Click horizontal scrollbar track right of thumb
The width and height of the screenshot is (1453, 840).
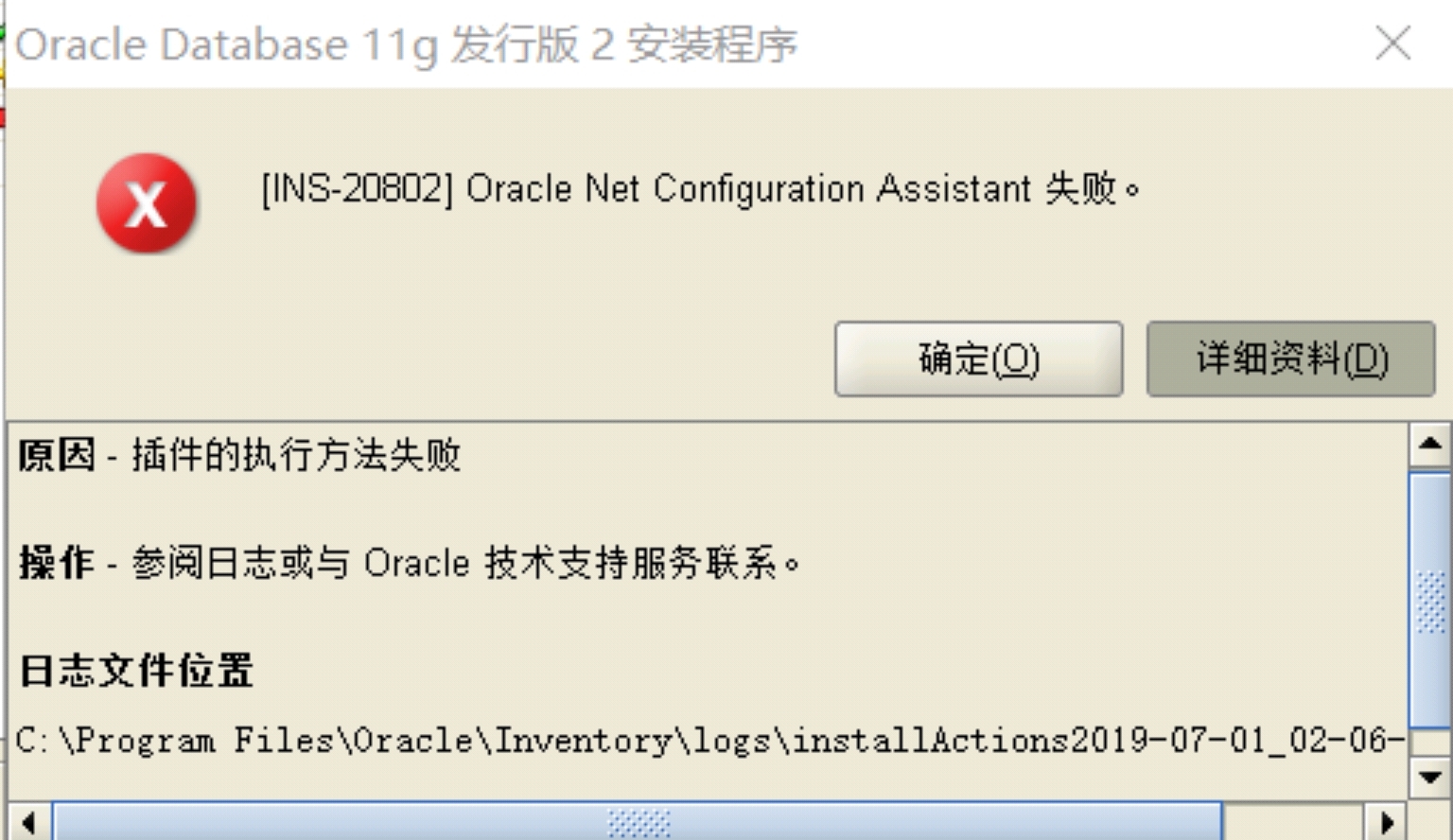[1293, 821]
